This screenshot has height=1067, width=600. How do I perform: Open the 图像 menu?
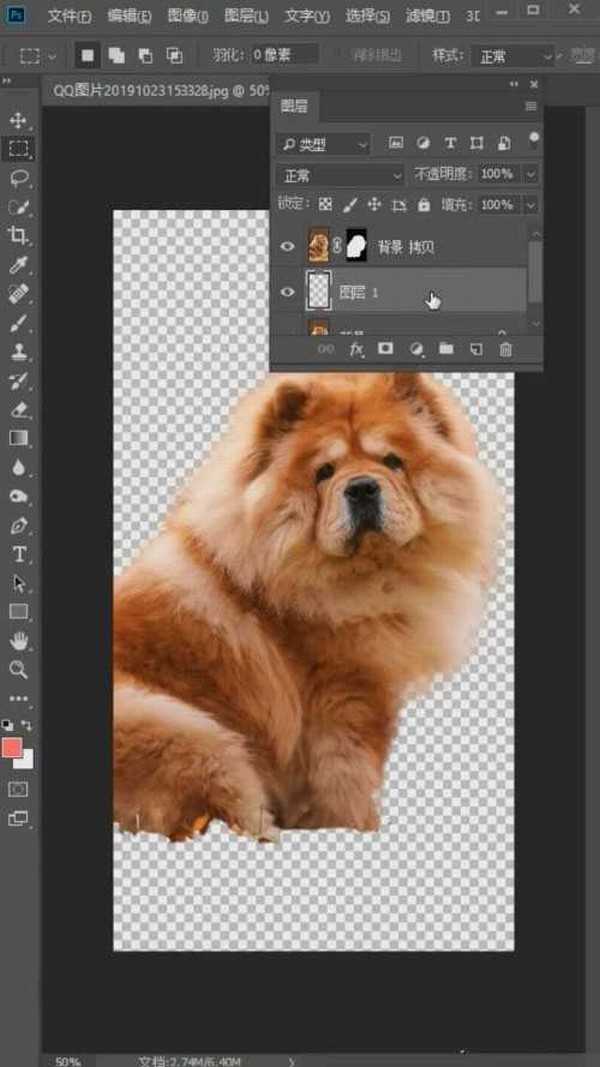tap(187, 17)
